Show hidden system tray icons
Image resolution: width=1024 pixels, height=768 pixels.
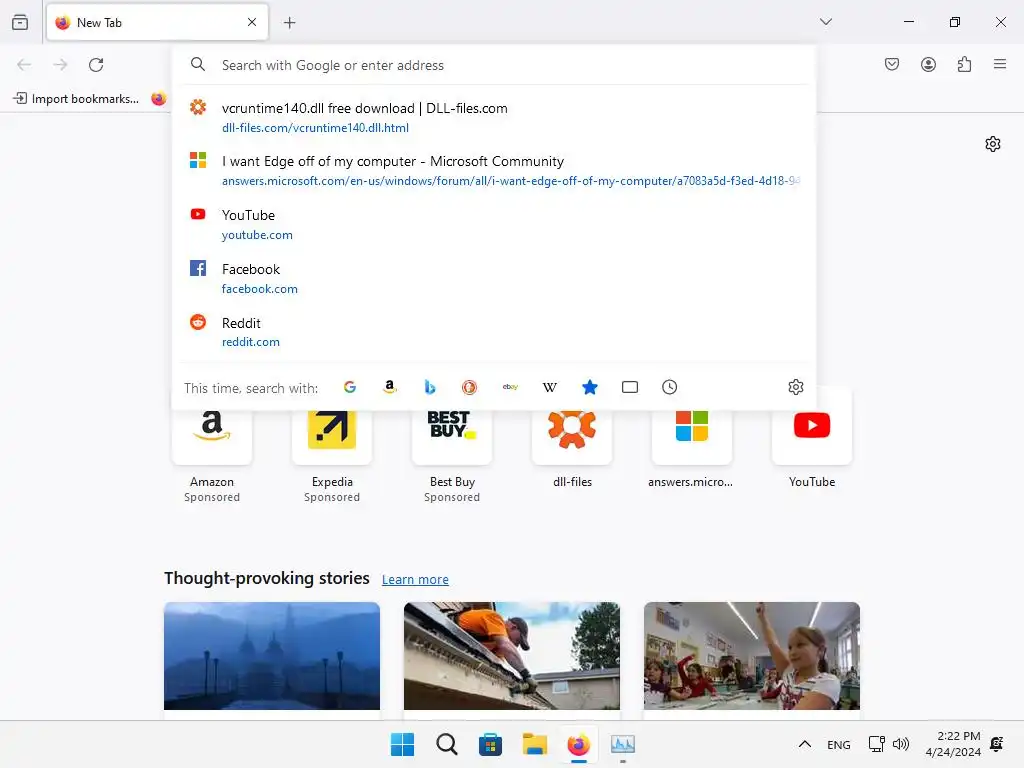[x=805, y=744]
